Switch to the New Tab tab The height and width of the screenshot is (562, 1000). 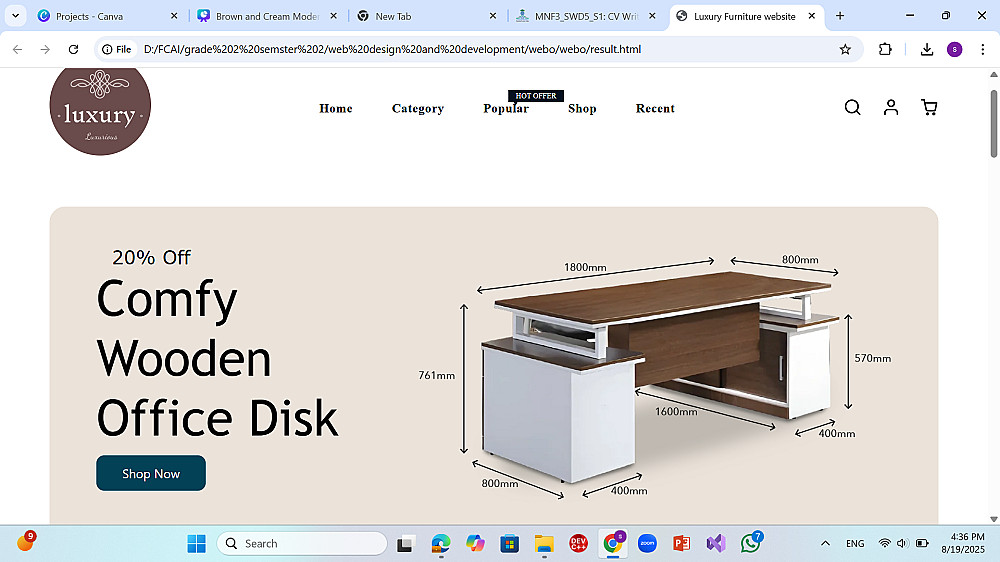click(426, 16)
